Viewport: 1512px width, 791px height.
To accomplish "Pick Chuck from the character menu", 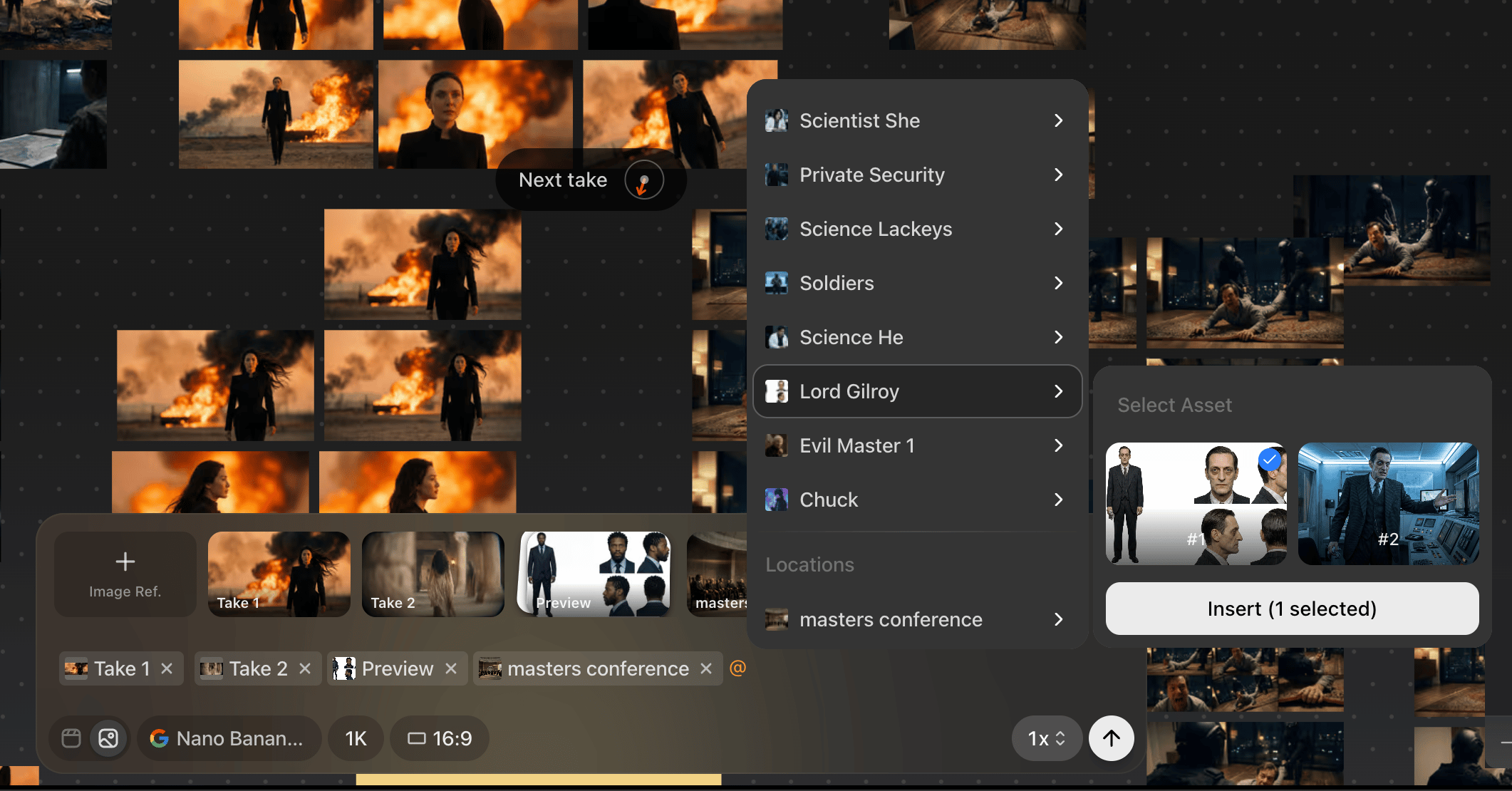I will [x=918, y=500].
